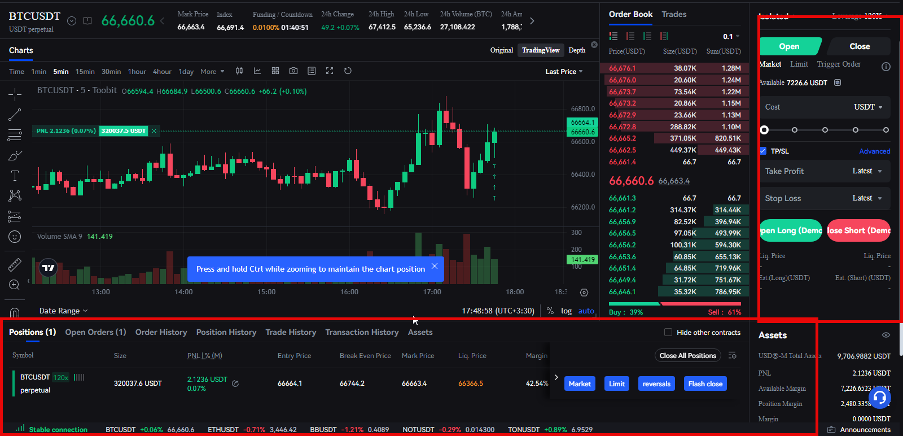Toggle log scale on chart

click(x=567, y=311)
